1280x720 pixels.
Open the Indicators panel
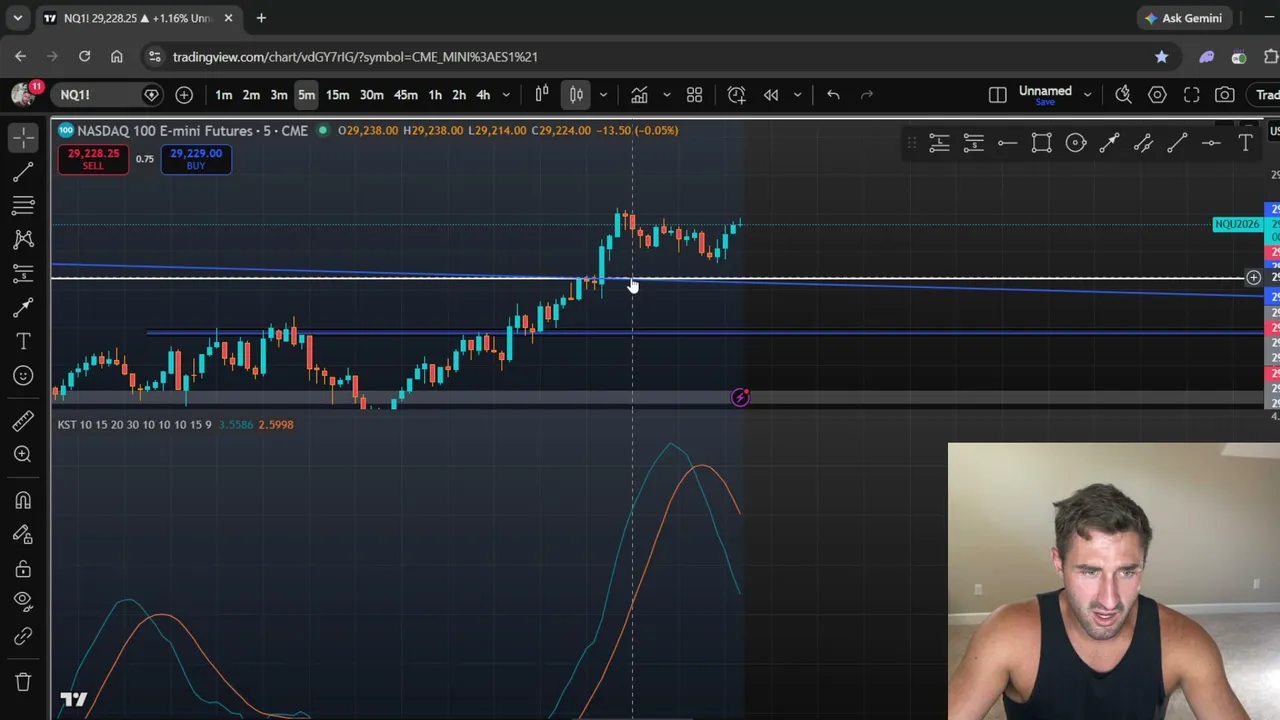(x=639, y=95)
